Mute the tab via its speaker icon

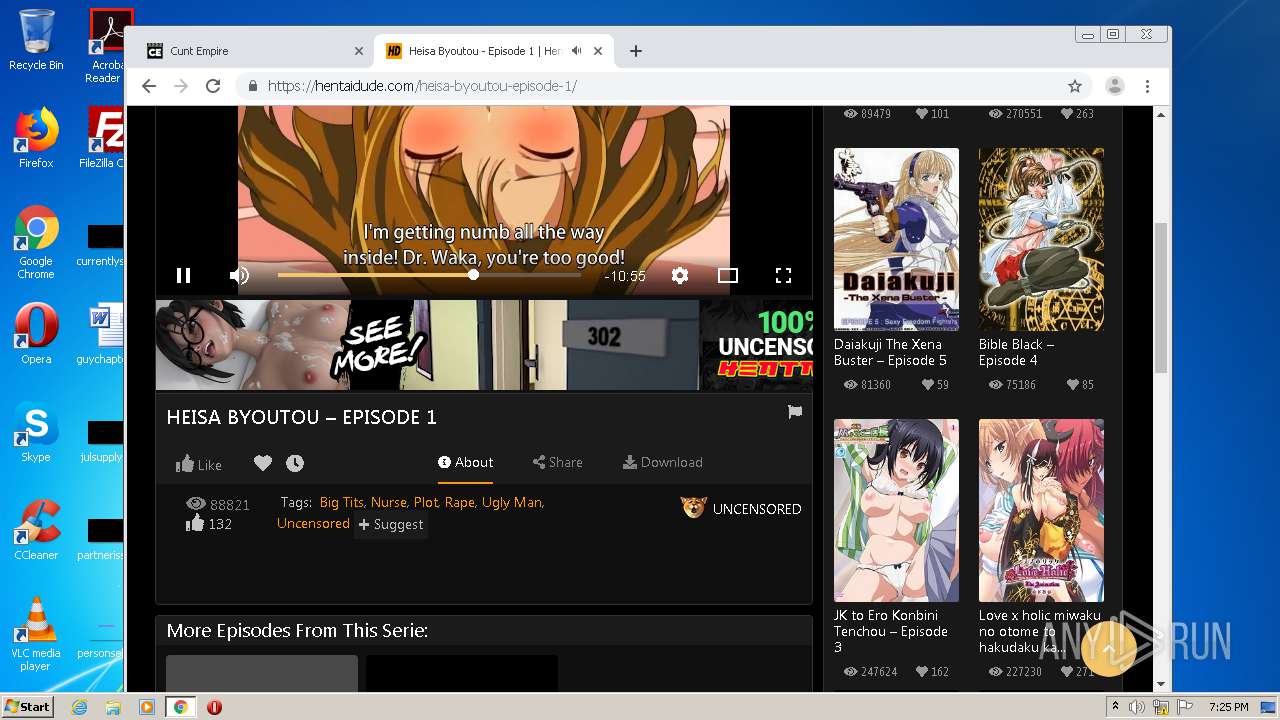coord(577,51)
